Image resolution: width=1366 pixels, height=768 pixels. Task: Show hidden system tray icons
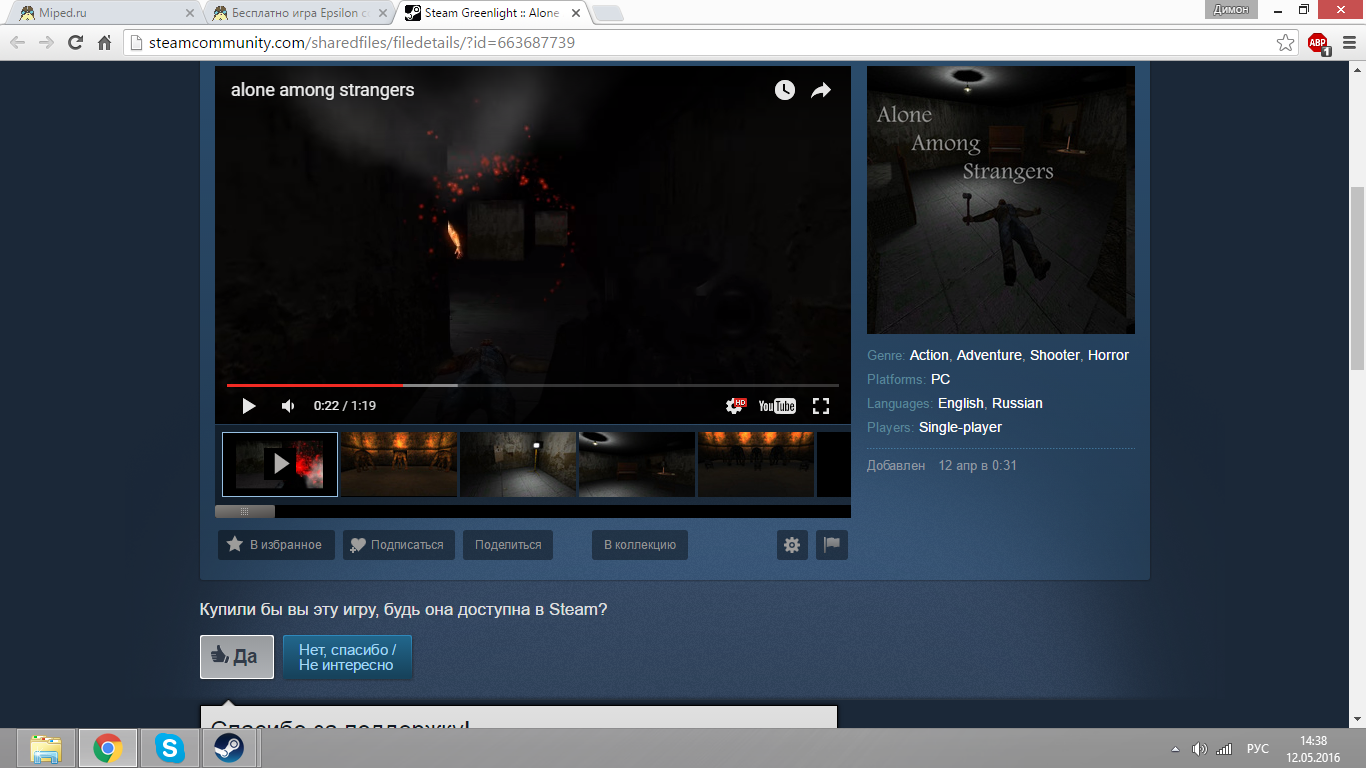[1175, 749]
